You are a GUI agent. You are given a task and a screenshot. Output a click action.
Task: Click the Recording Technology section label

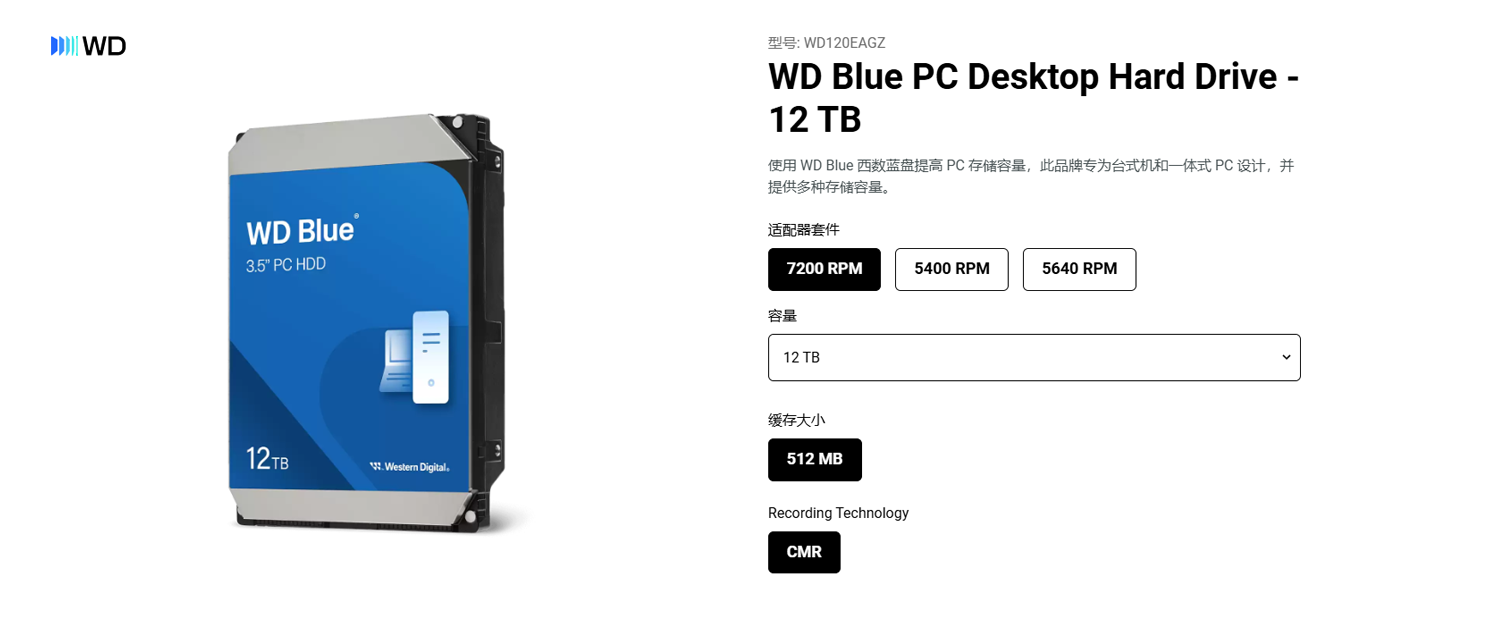coord(838,513)
